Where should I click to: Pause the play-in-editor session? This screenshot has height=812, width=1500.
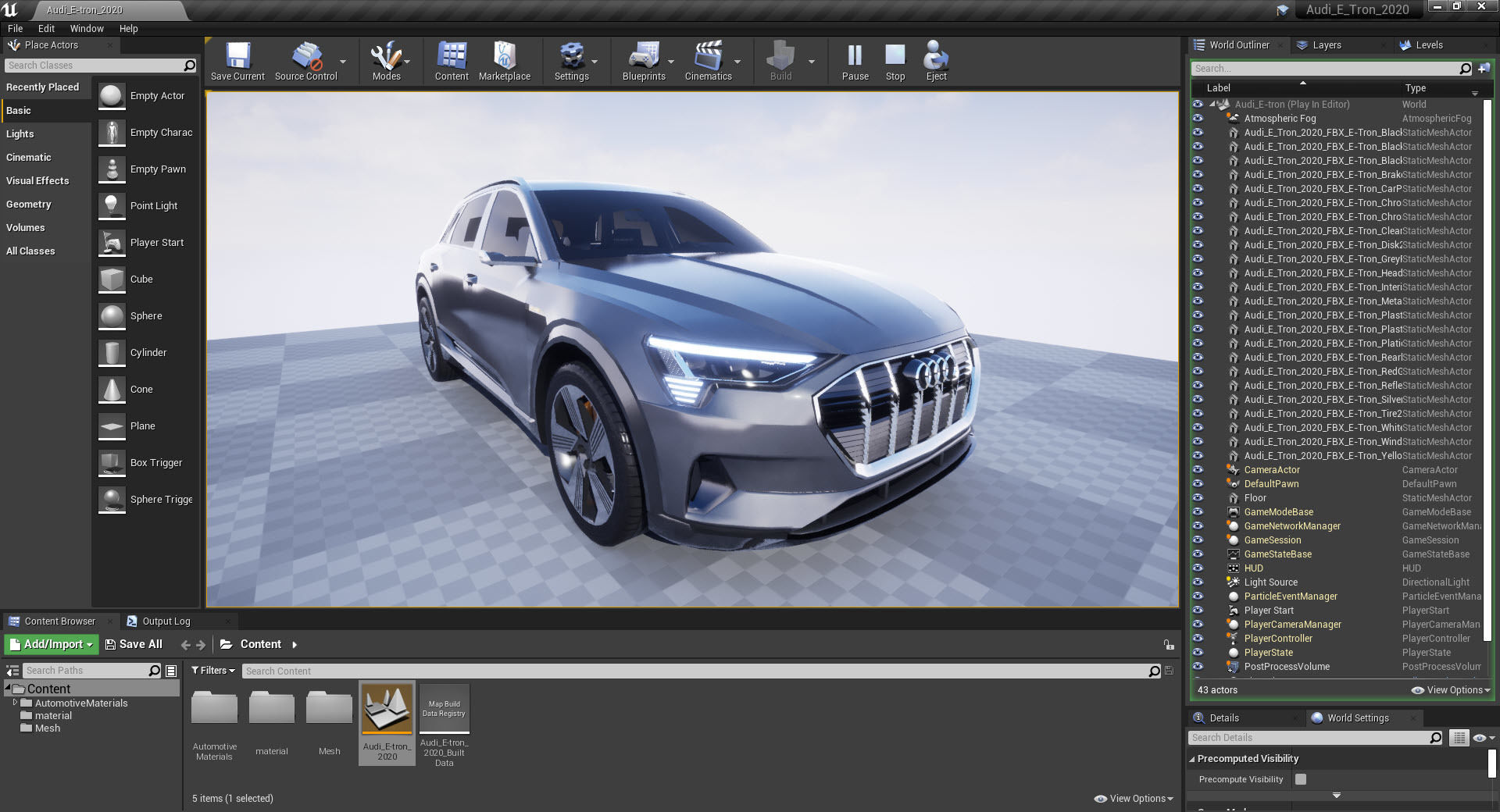pos(855,56)
